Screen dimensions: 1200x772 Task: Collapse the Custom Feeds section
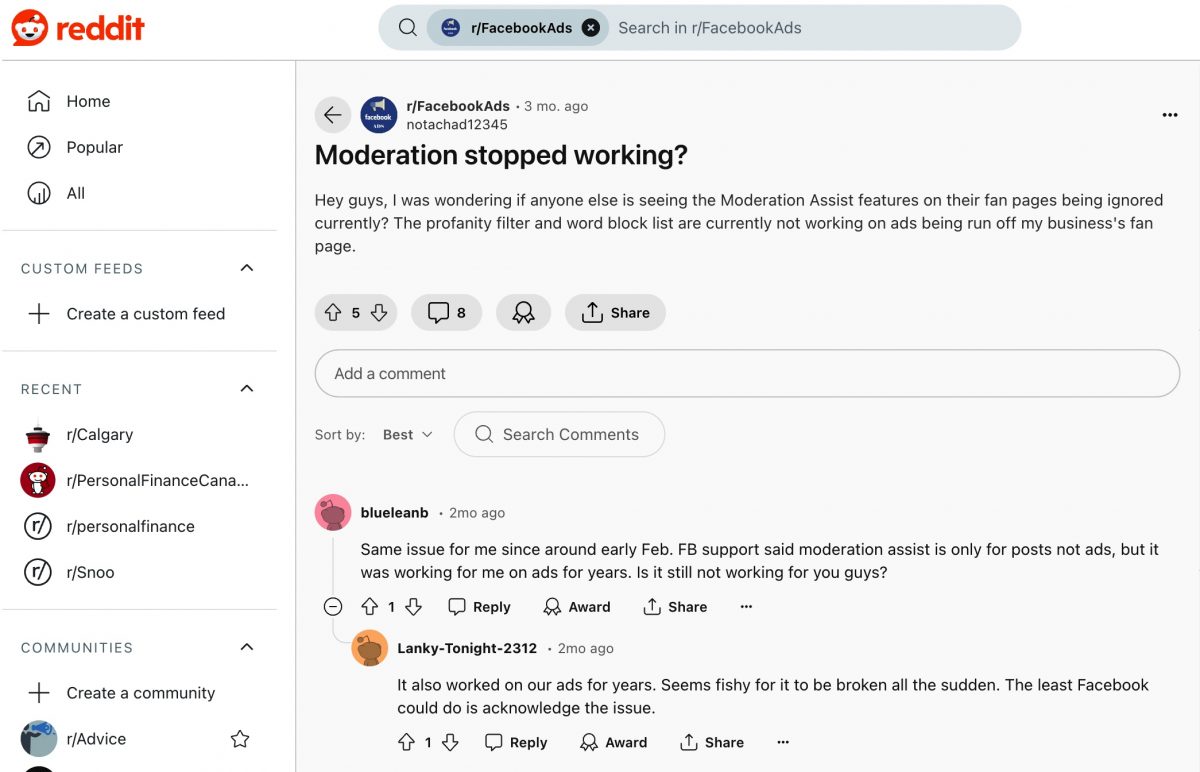click(x=247, y=268)
